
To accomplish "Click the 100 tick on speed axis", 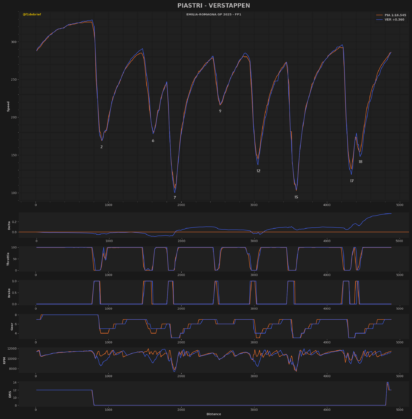I will pos(14,193).
